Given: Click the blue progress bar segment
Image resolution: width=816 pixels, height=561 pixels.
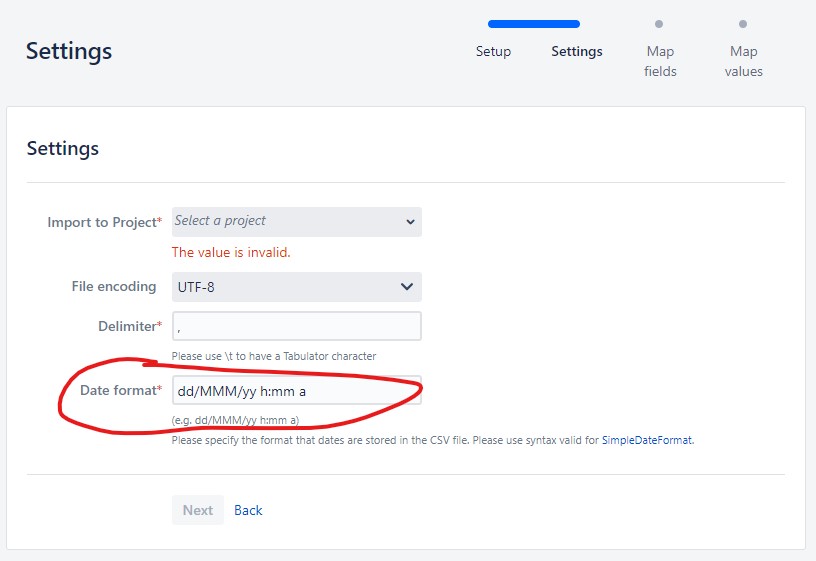Looking at the screenshot, I should (x=534, y=24).
